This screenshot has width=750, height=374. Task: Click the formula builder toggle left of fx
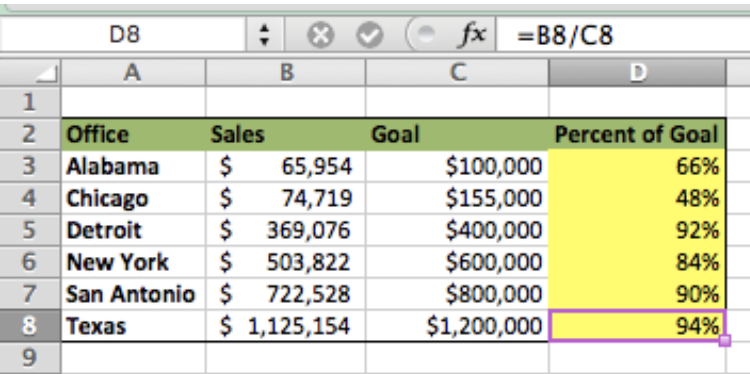pyautogui.click(x=425, y=34)
